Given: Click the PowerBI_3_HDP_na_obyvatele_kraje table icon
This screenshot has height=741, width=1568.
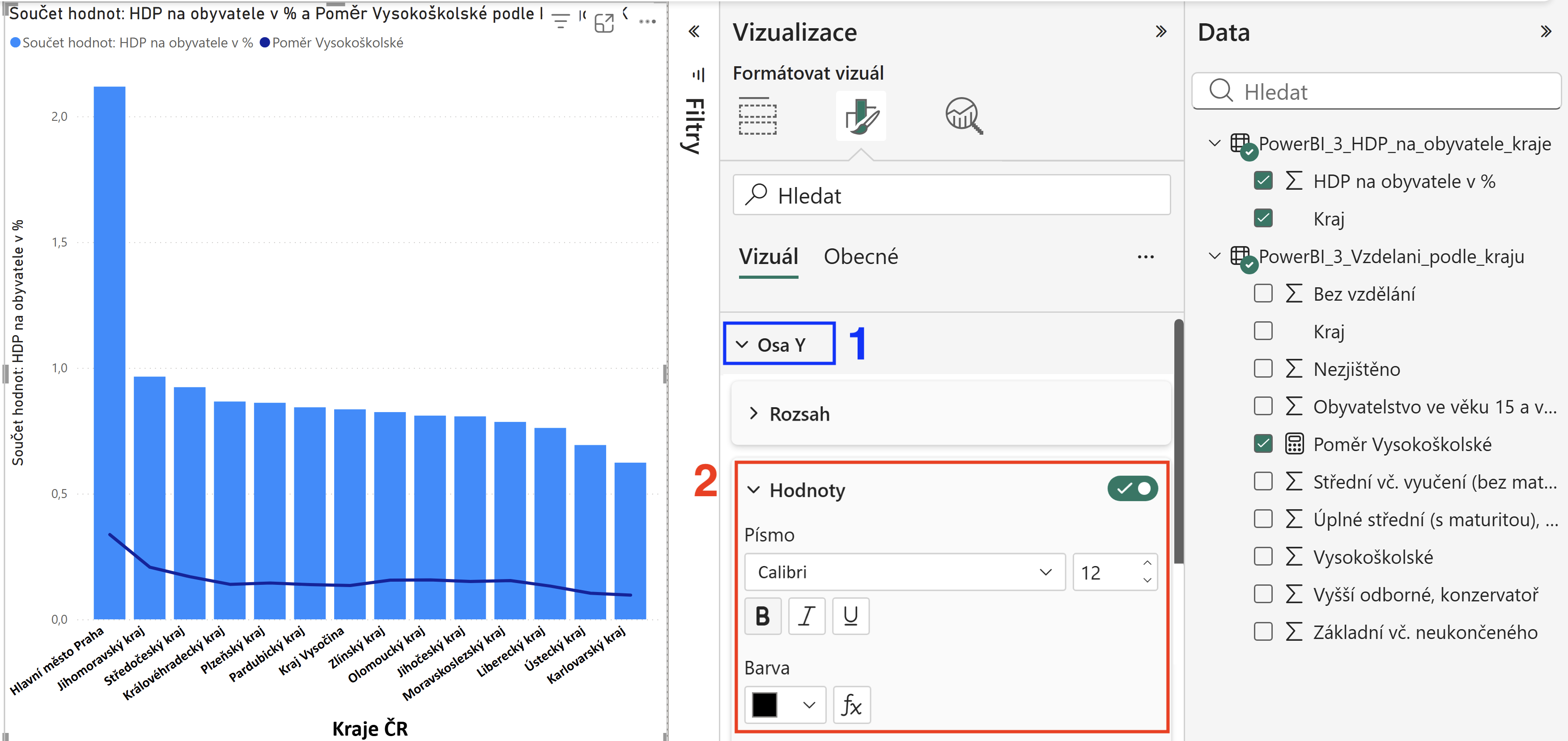Looking at the screenshot, I should (1241, 144).
